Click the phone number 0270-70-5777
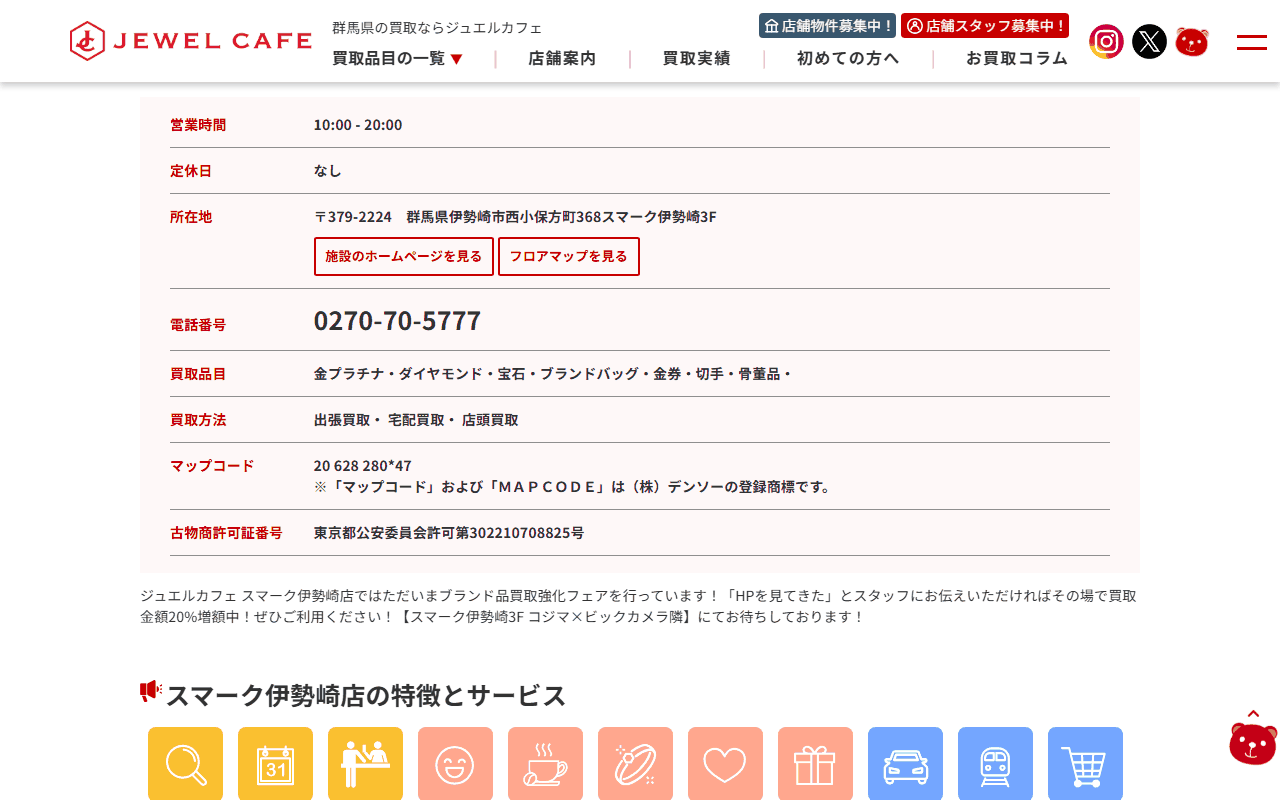 397,321
